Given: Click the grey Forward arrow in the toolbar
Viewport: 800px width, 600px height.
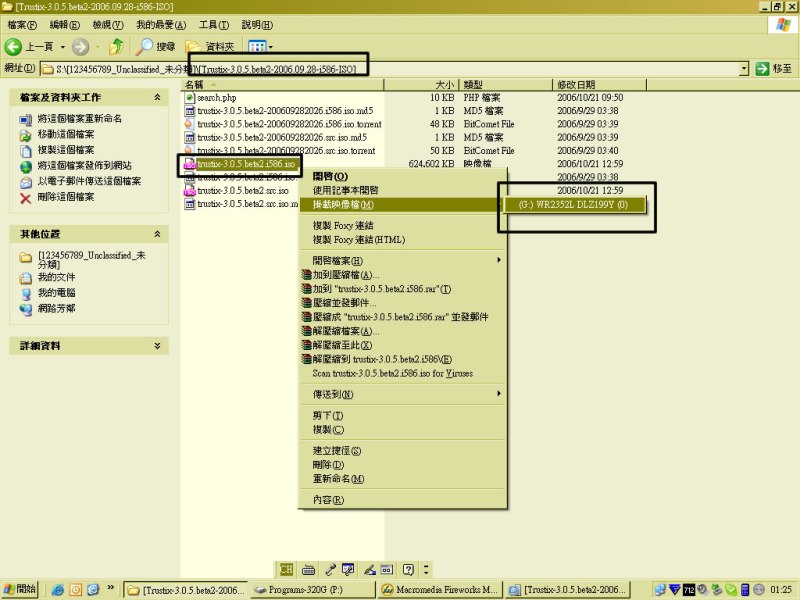Looking at the screenshot, I should pos(80,47).
